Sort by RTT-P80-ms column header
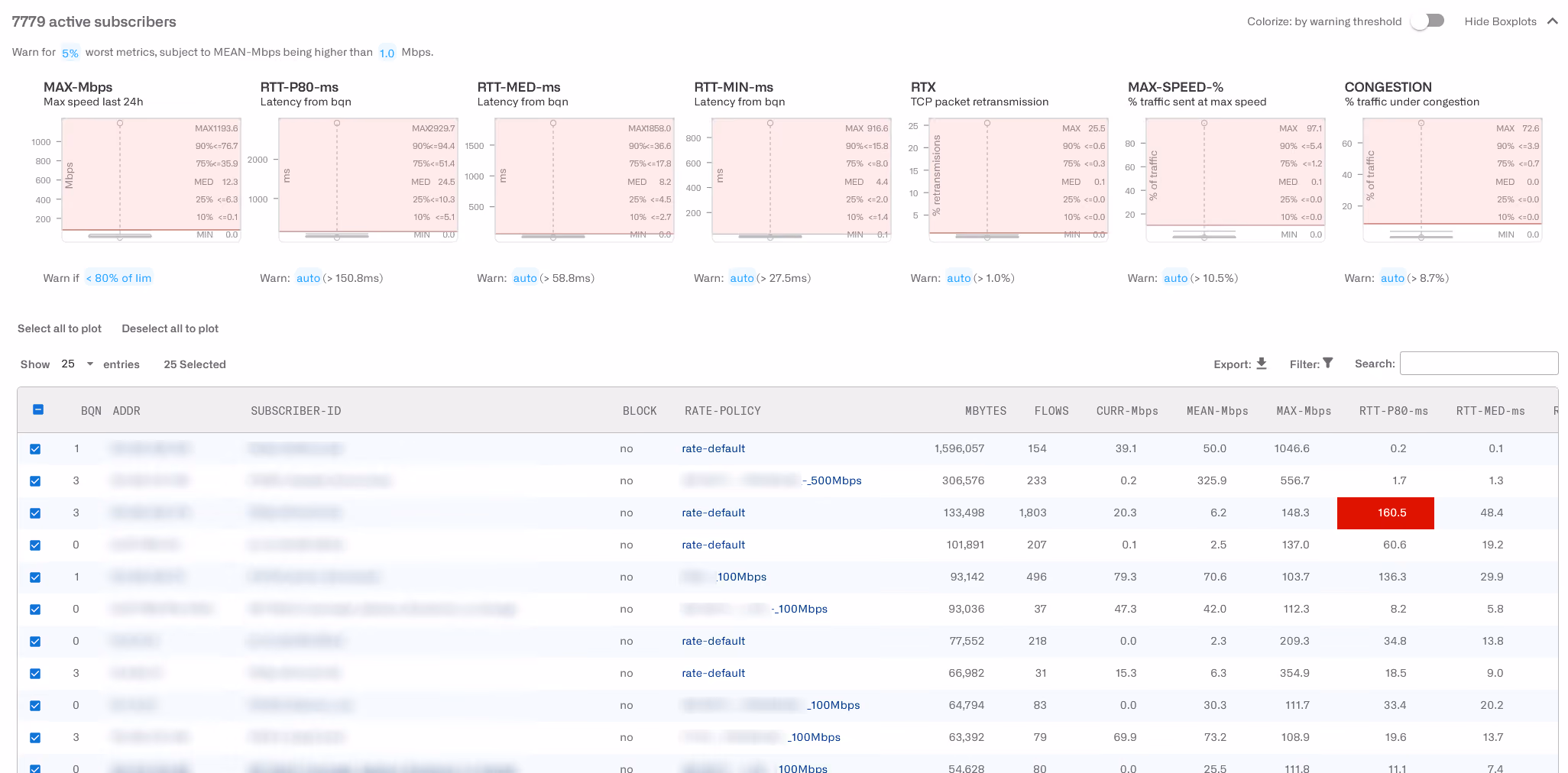1568x773 pixels. [x=1394, y=411]
